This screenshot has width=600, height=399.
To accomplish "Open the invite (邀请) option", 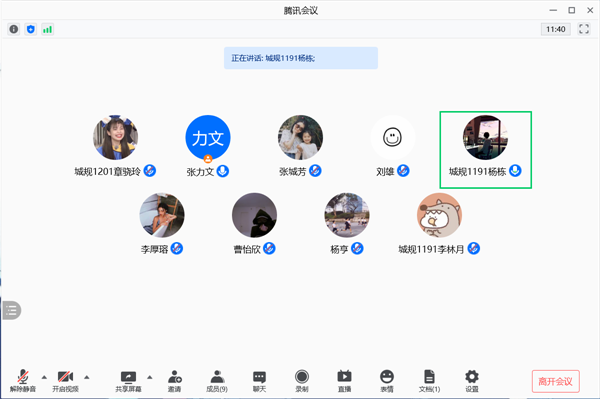I will click(174, 381).
